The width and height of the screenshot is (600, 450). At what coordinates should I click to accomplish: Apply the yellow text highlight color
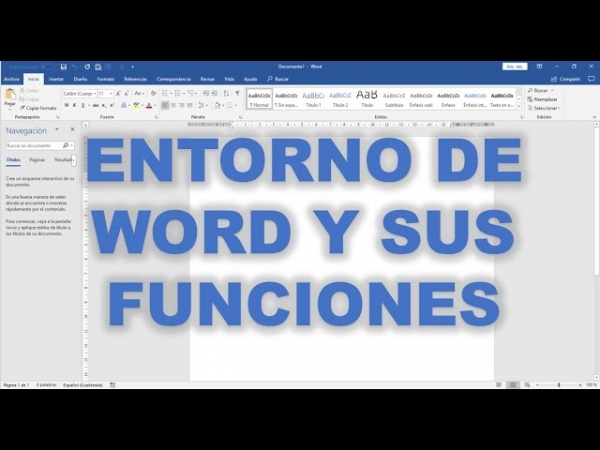pyautogui.click(x=136, y=105)
